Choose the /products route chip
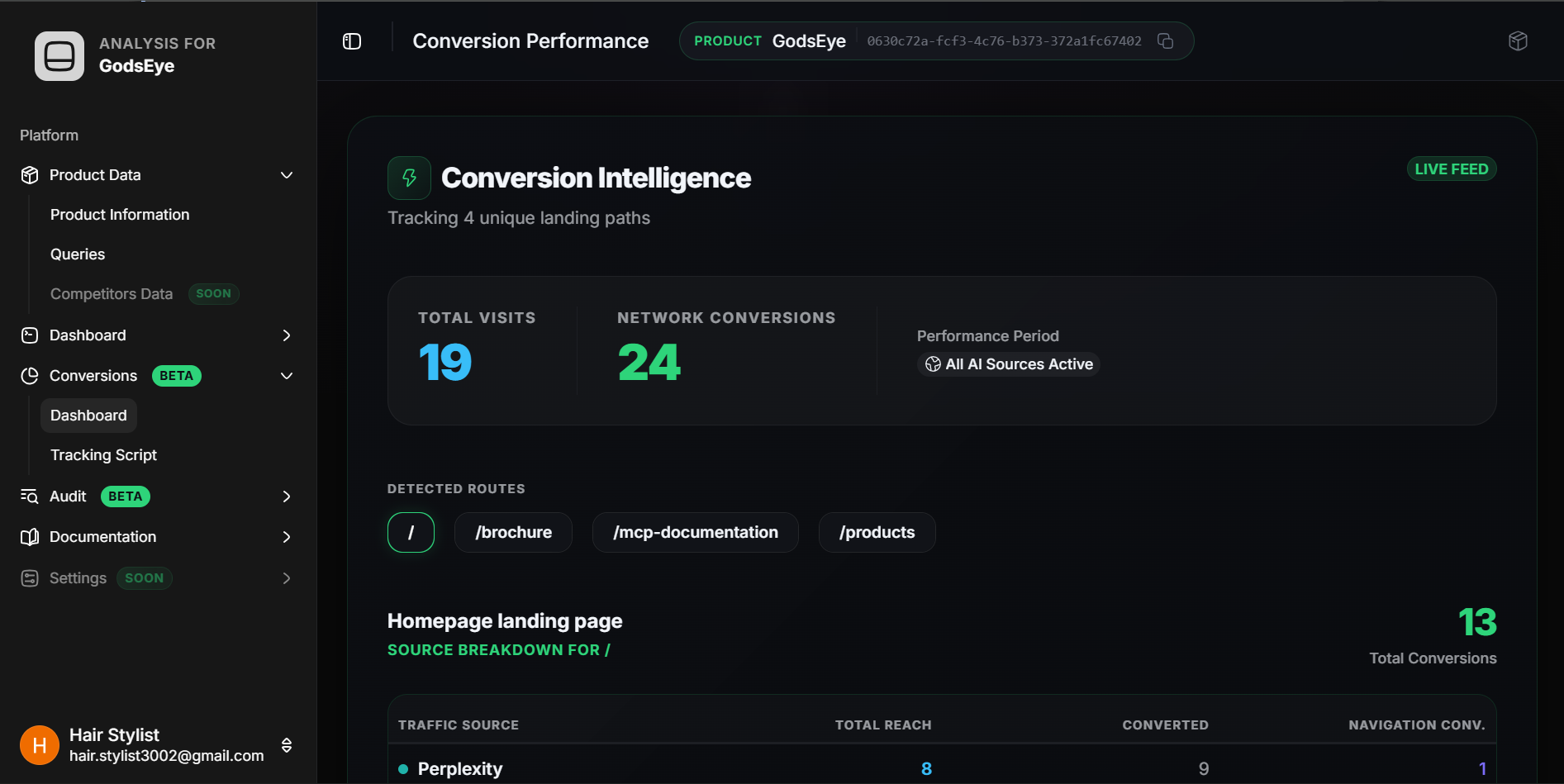1564x784 pixels. pyautogui.click(x=877, y=533)
